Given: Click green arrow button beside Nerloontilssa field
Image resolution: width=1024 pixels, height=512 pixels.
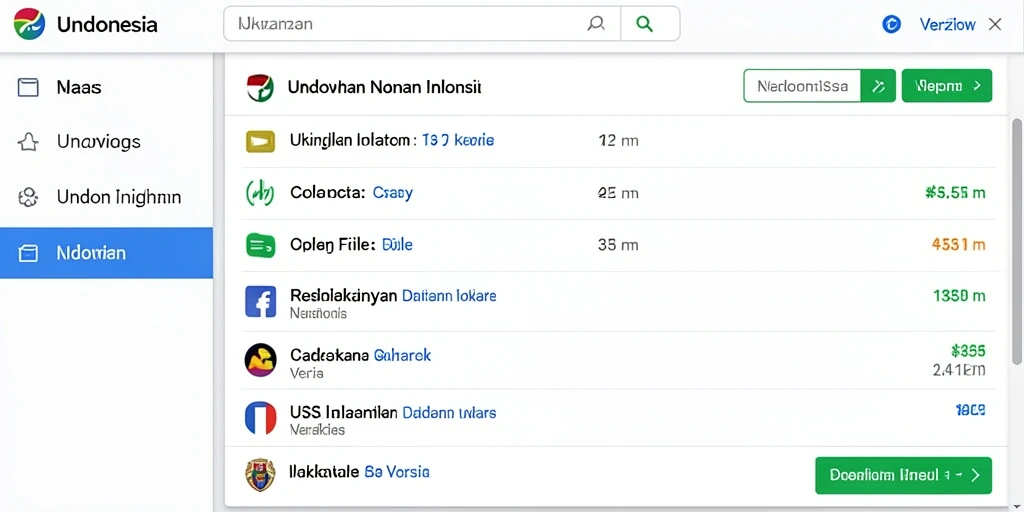Looking at the screenshot, I should coord(878,86).
